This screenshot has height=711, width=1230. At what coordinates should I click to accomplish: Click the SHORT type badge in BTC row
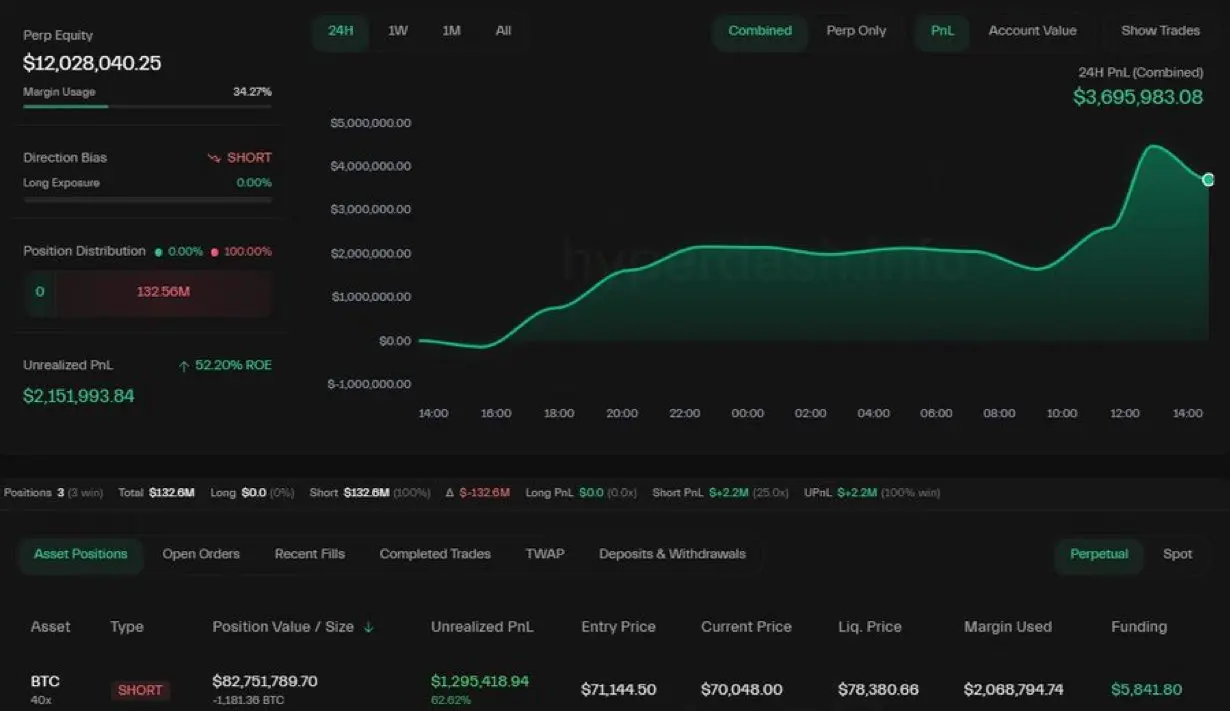click(x=140, y=690)
